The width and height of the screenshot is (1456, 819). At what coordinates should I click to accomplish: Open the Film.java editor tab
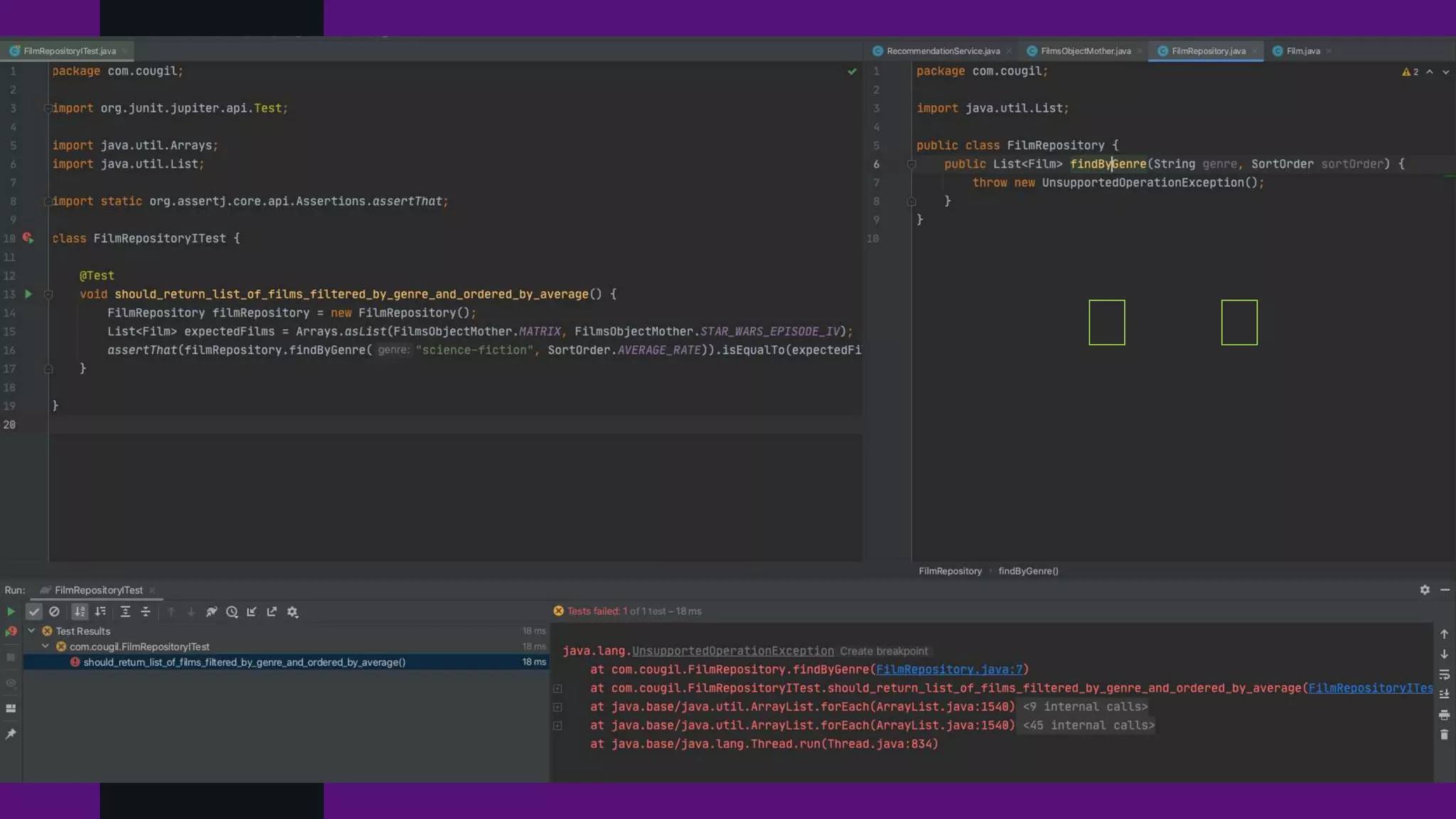tap(1302, 51)
